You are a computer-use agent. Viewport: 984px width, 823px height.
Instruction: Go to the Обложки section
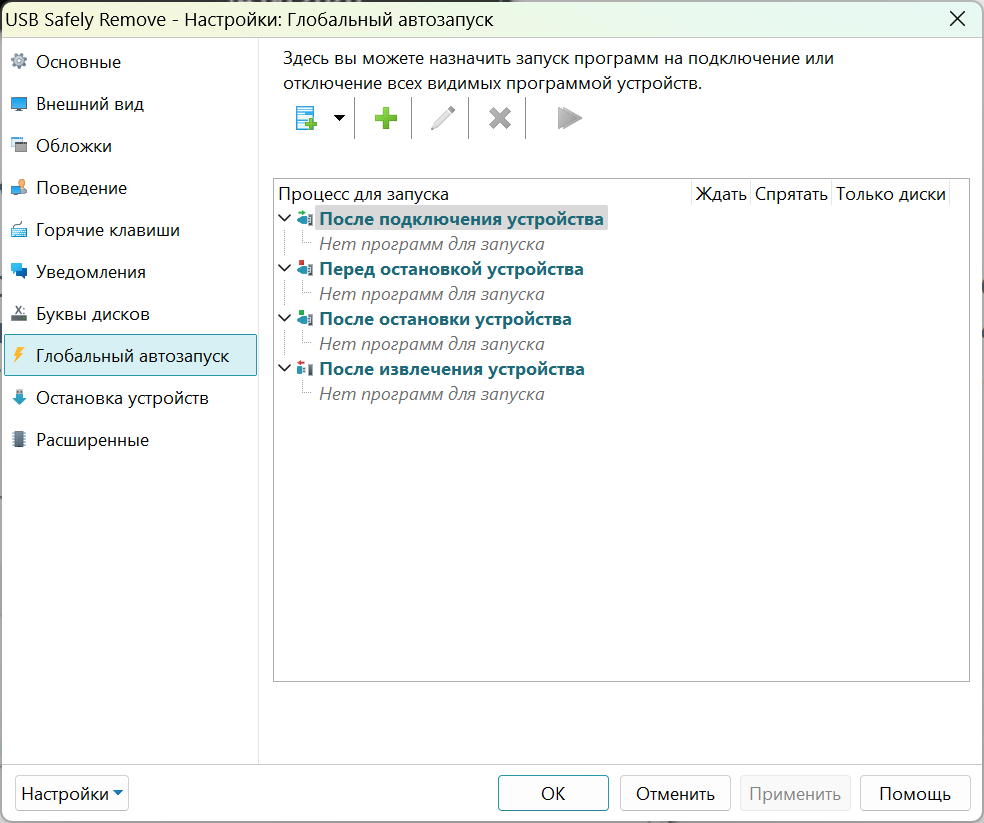(131, 146)
